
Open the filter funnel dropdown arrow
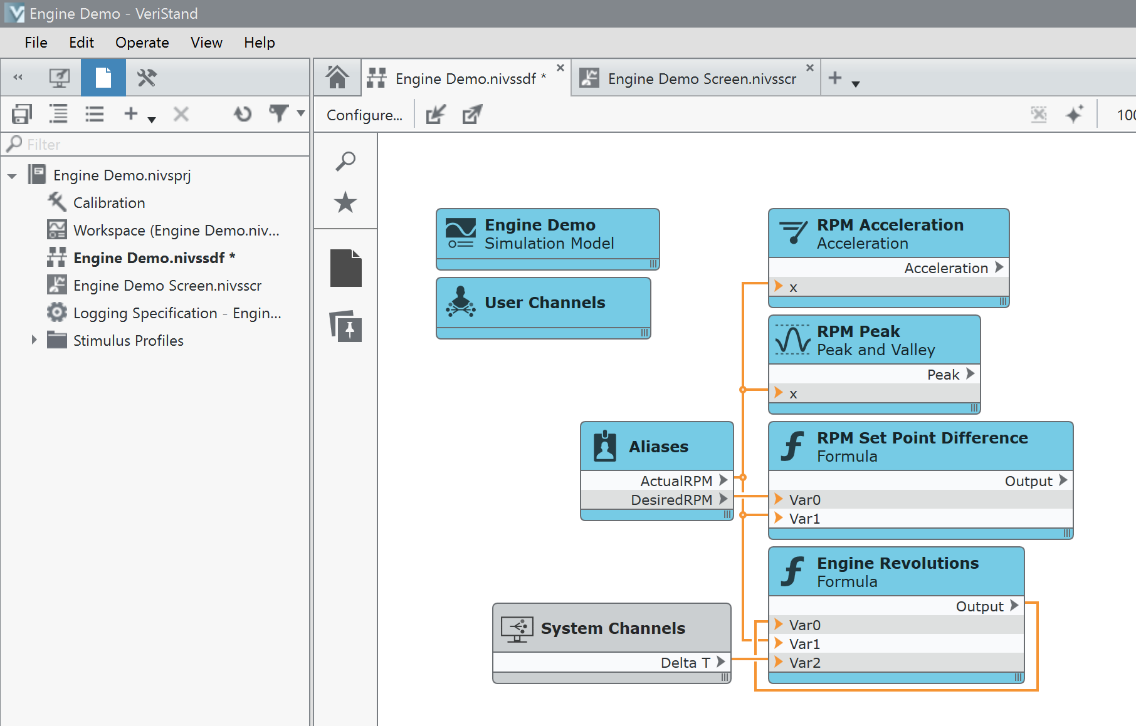click(301, 114)
